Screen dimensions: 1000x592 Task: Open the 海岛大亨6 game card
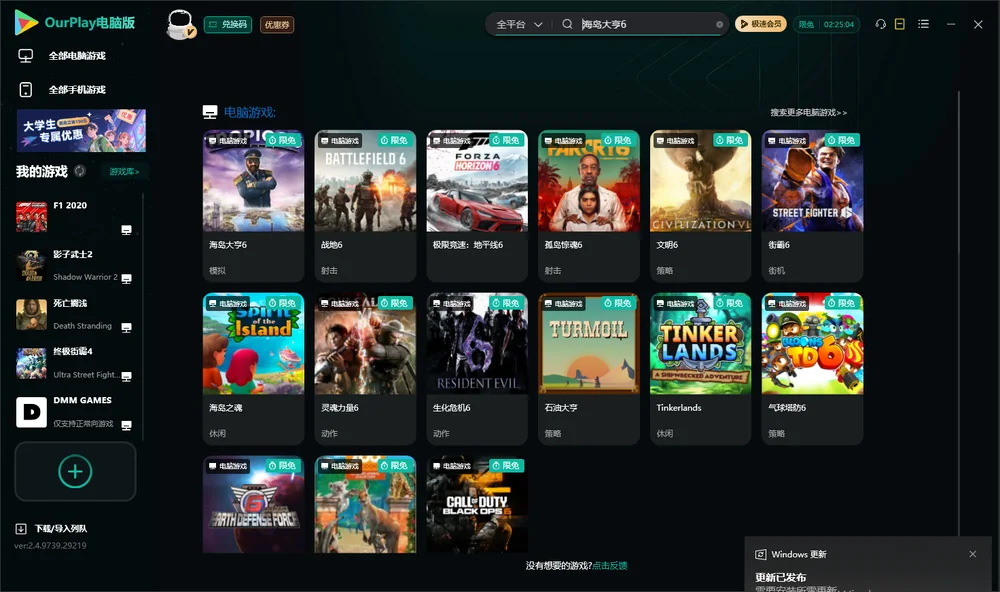coord(253,205)
